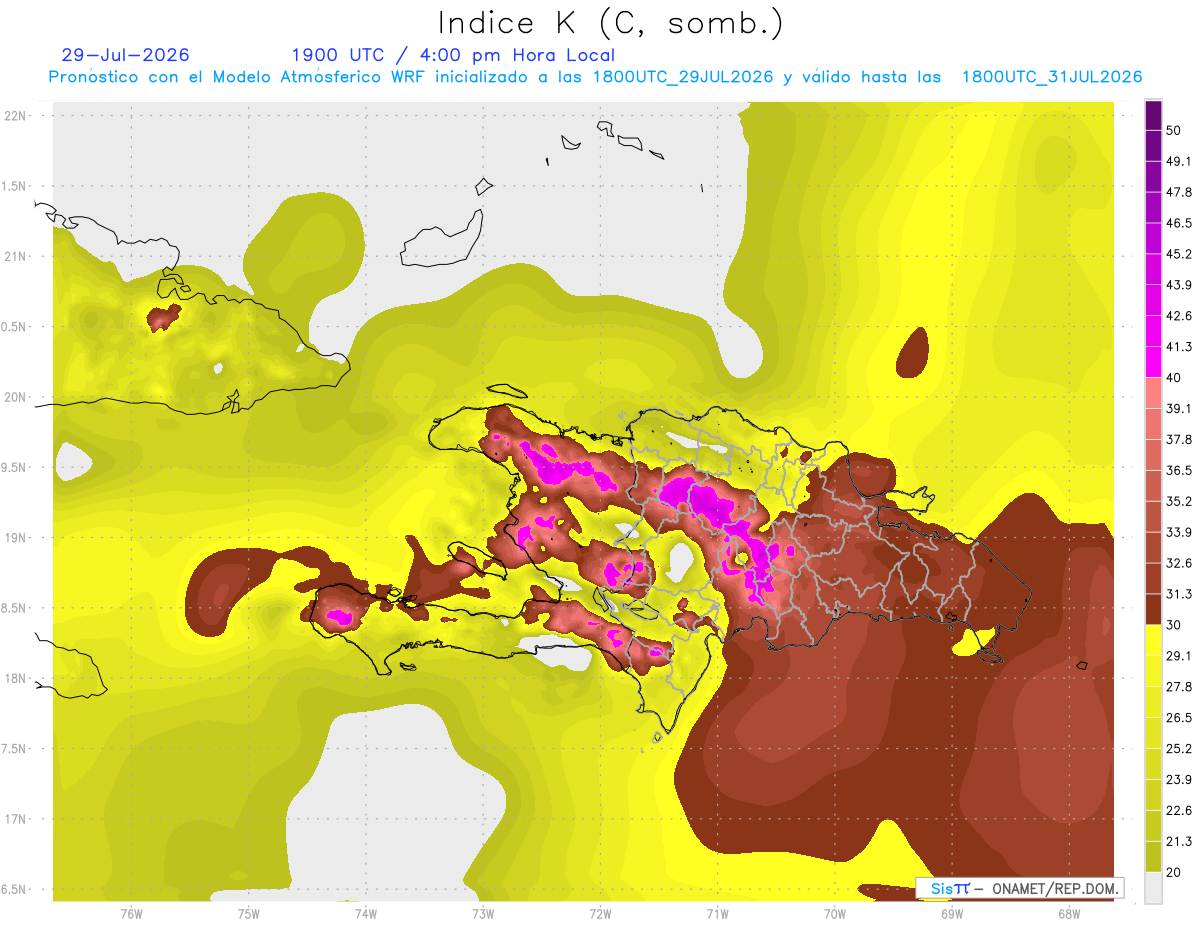The width and height of the screenshot is (1200, 927).
Task: Click the '33.9' colorbar value
Action: [x=1178, y=532]
